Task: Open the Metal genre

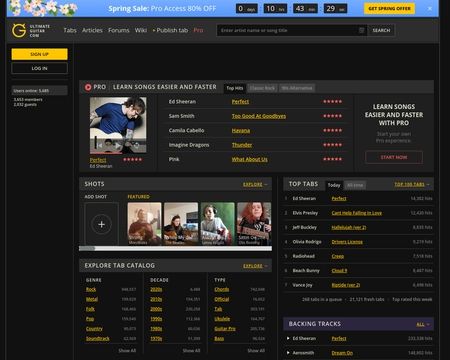Action: [92, 299]
